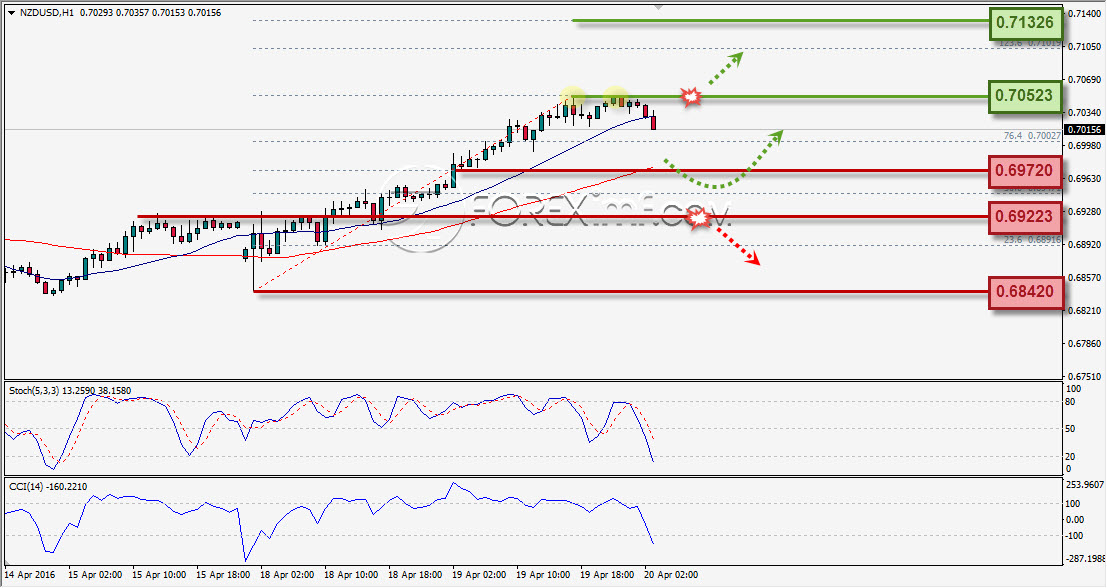Image resolution: width=1107 pixels, height=588 pixels.
Task: Click price axis value 0.69630
Action: click(1085, 179)
